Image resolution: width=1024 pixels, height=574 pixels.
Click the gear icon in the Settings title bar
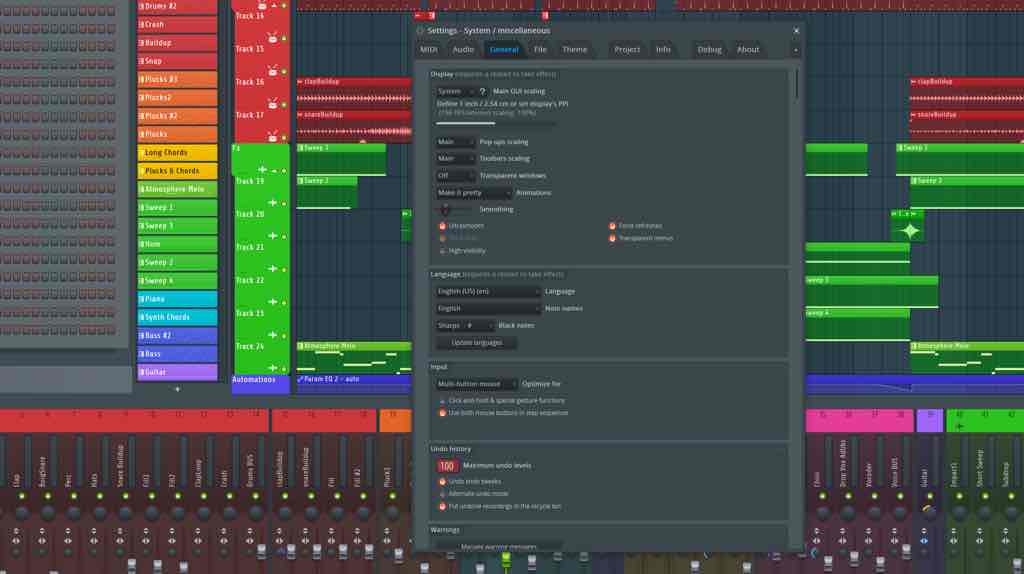[420, 31]
